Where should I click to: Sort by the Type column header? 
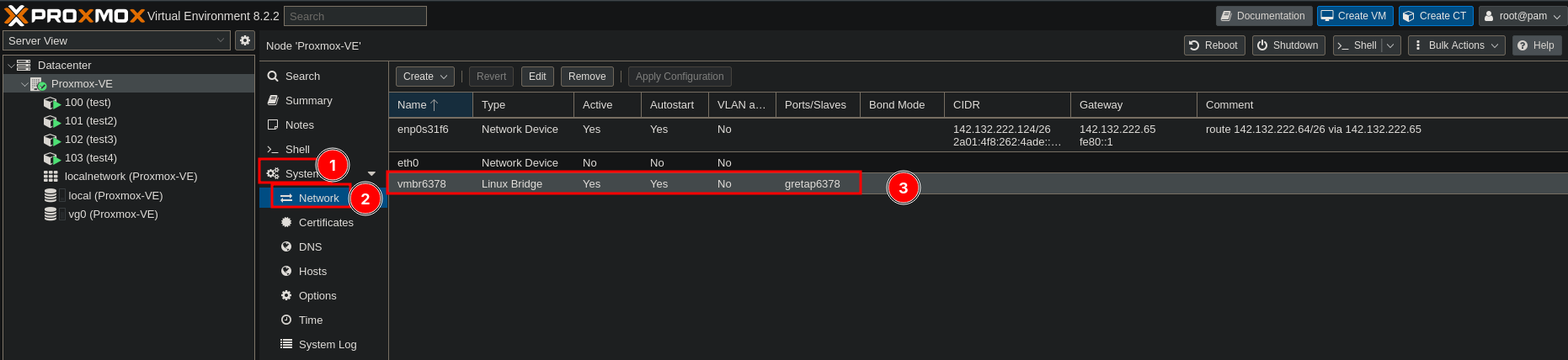pyautogui.click(x=523, y=105)
